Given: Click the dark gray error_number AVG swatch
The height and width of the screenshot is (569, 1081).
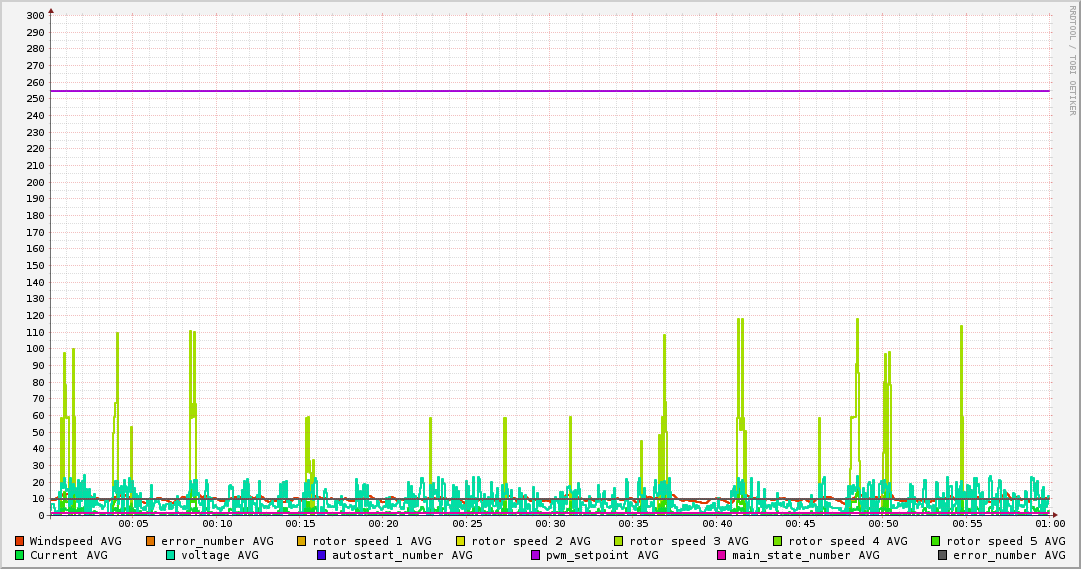Looking at the screenshot, I should (x=942, y=555).
